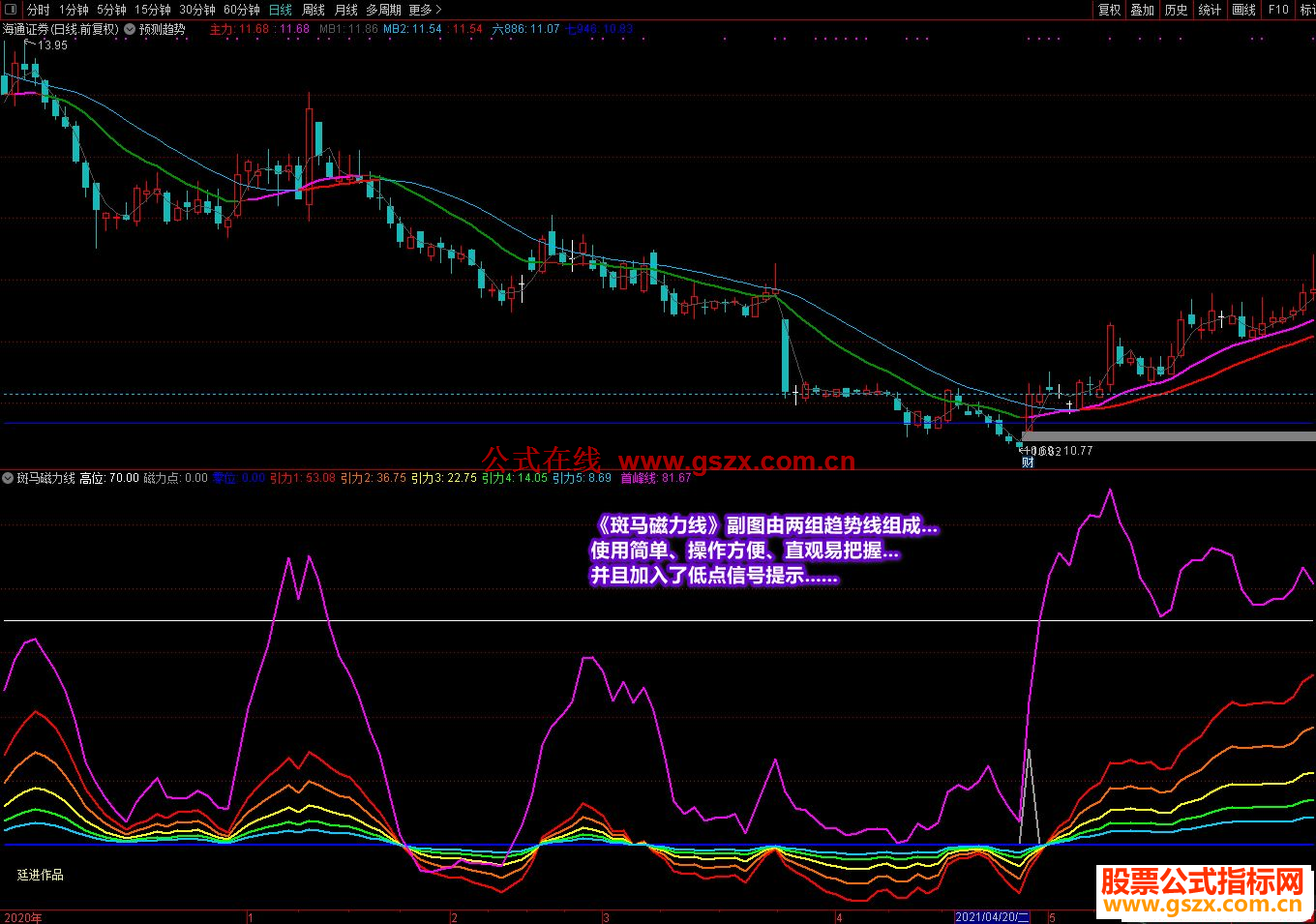Click the 廷进作品 author label
The width and height of the screenshot is (1316, 924).
point(41,875)
